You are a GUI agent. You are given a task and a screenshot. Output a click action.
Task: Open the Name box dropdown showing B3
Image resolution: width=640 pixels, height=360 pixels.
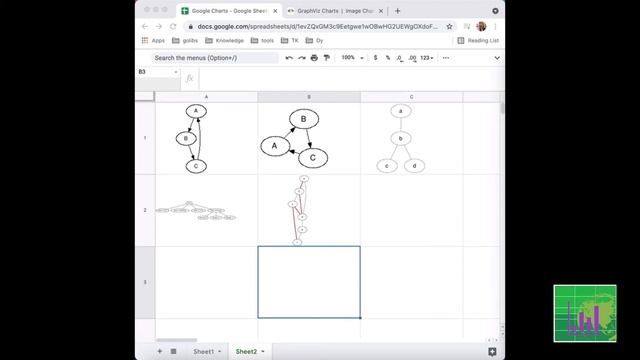pos(176,72)
